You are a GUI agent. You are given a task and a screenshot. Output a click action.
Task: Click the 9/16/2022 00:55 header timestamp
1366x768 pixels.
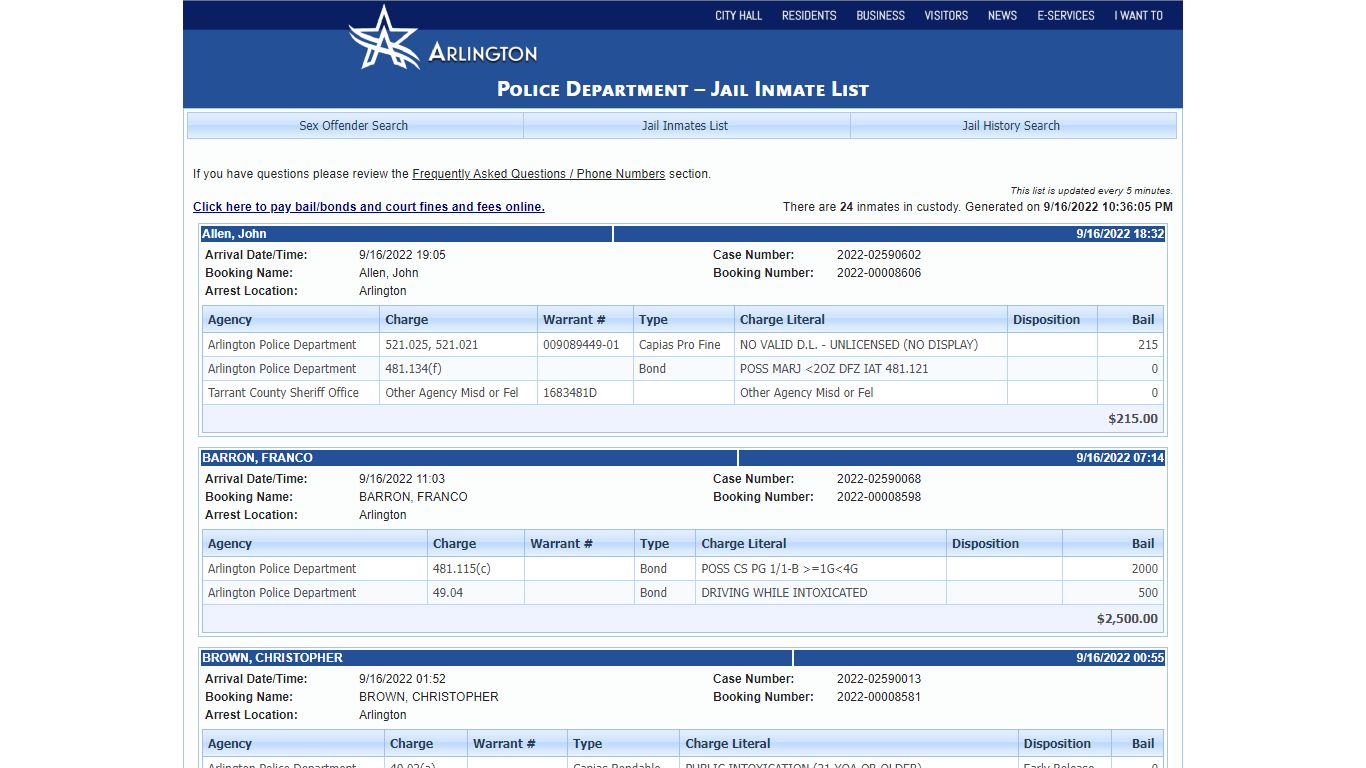pos(1120,658)
